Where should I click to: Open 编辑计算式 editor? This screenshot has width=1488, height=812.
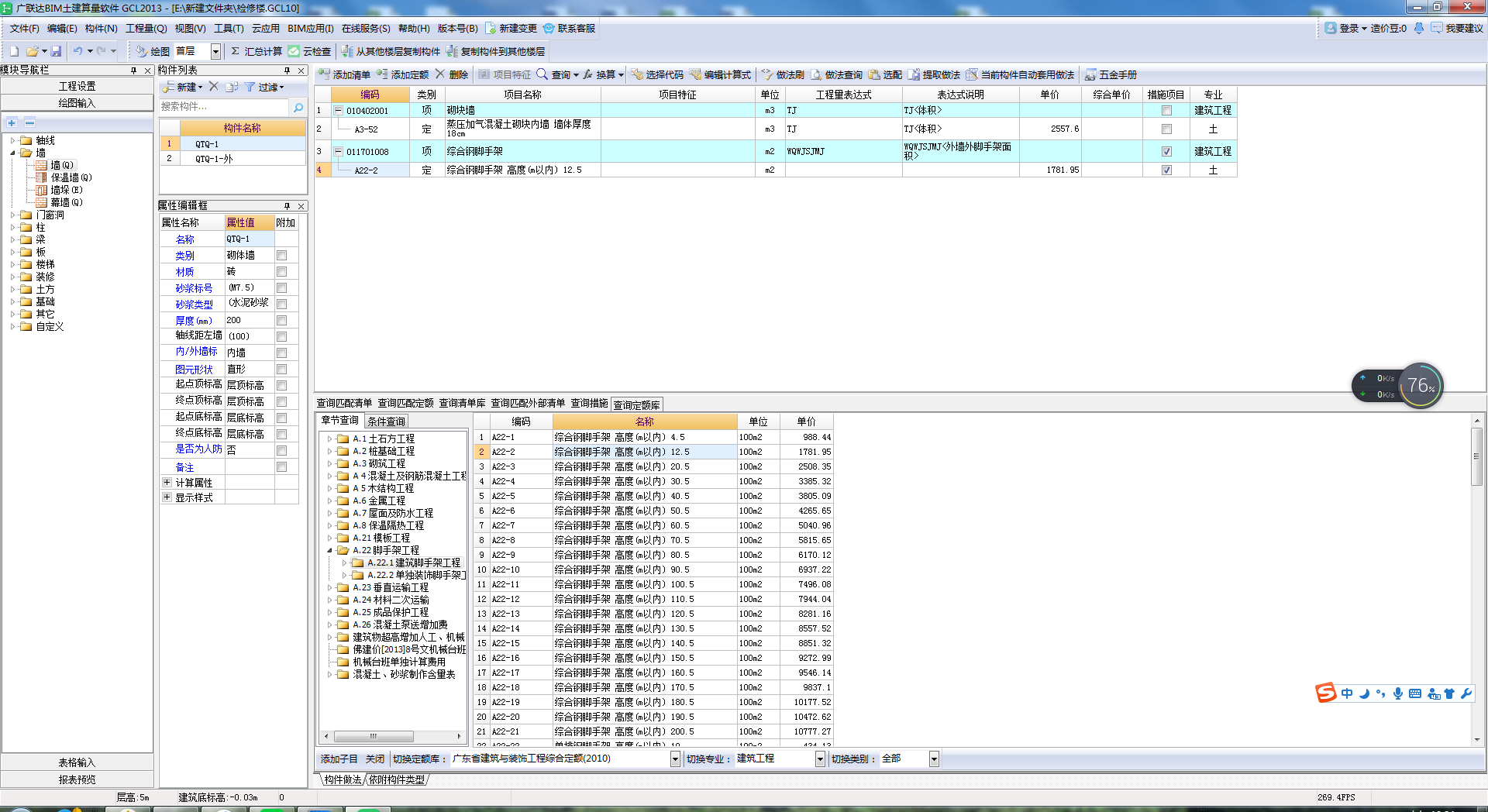[x=721, y=74]
